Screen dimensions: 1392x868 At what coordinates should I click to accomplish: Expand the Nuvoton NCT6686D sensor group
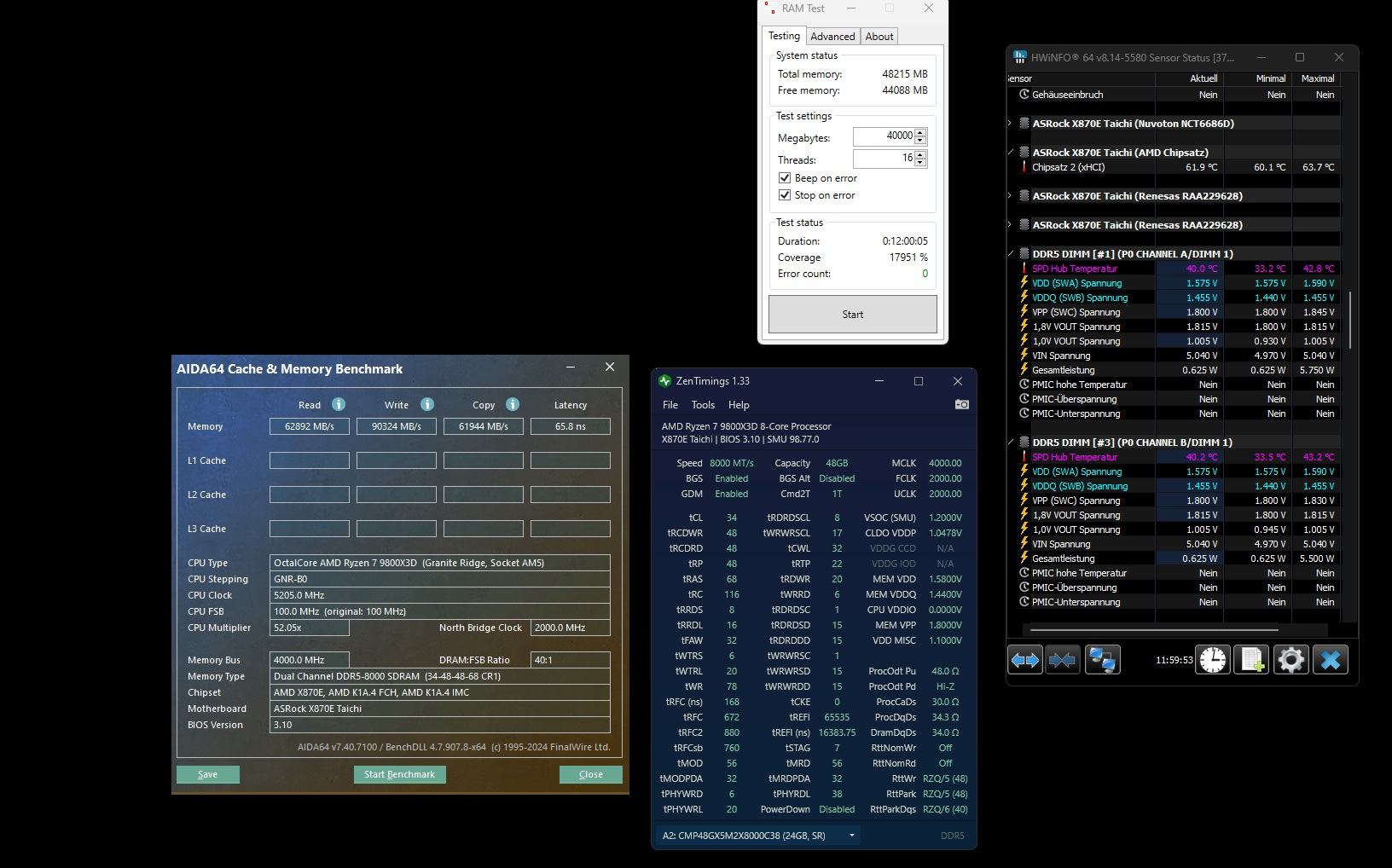pos(1011,124)
